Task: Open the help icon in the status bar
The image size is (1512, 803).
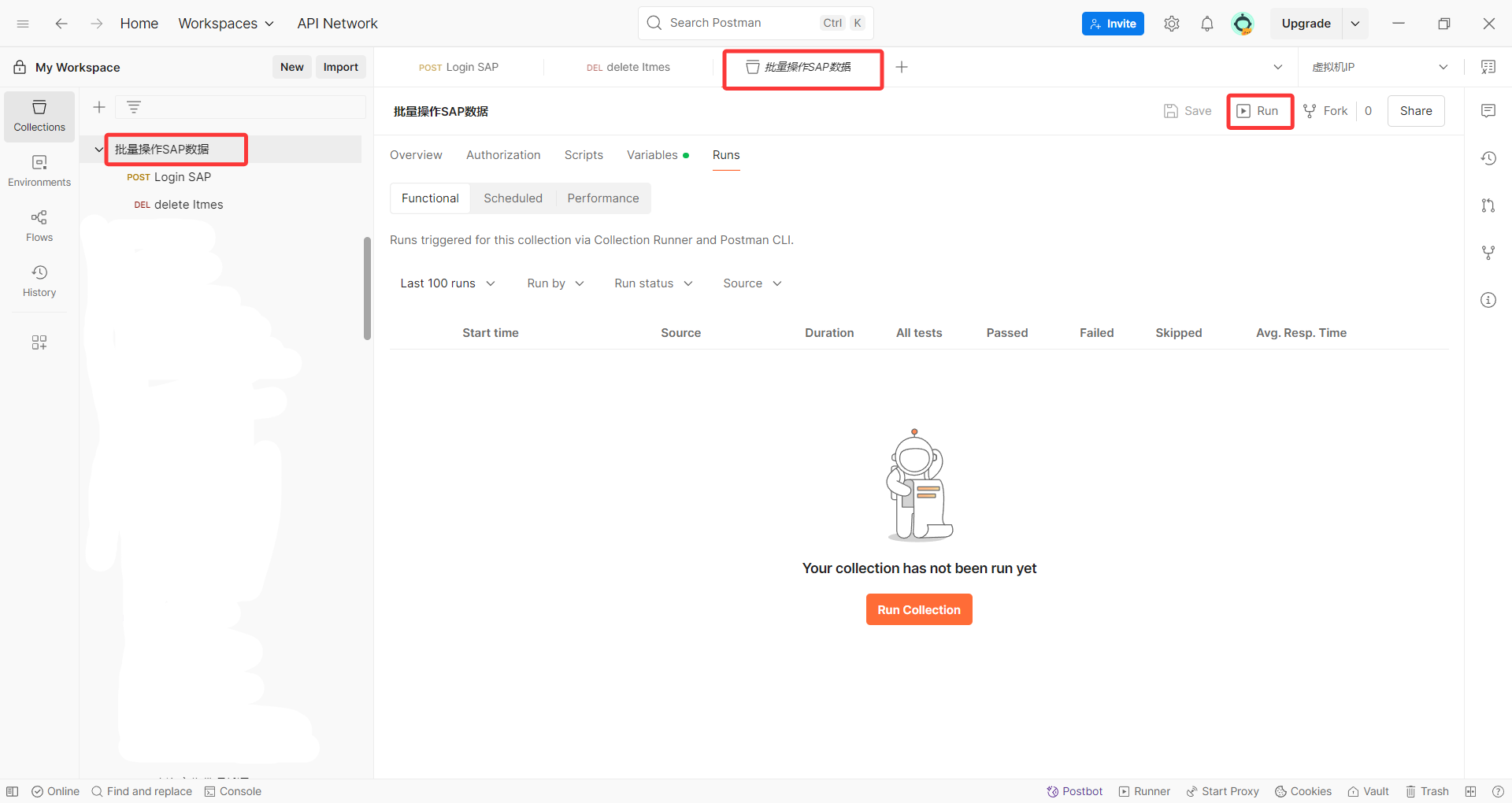Action: [x=1498, y=791]
